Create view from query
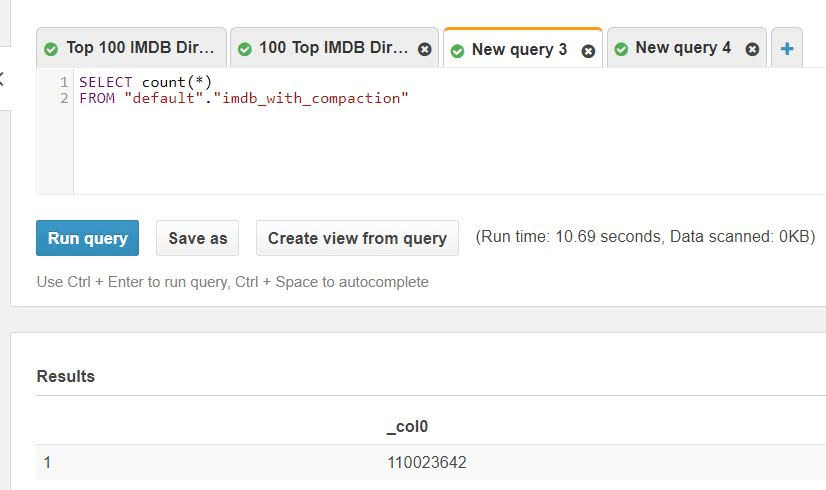The height and width of the screenshot is (490, 826). pyautogui.click(x=357, y=238)
